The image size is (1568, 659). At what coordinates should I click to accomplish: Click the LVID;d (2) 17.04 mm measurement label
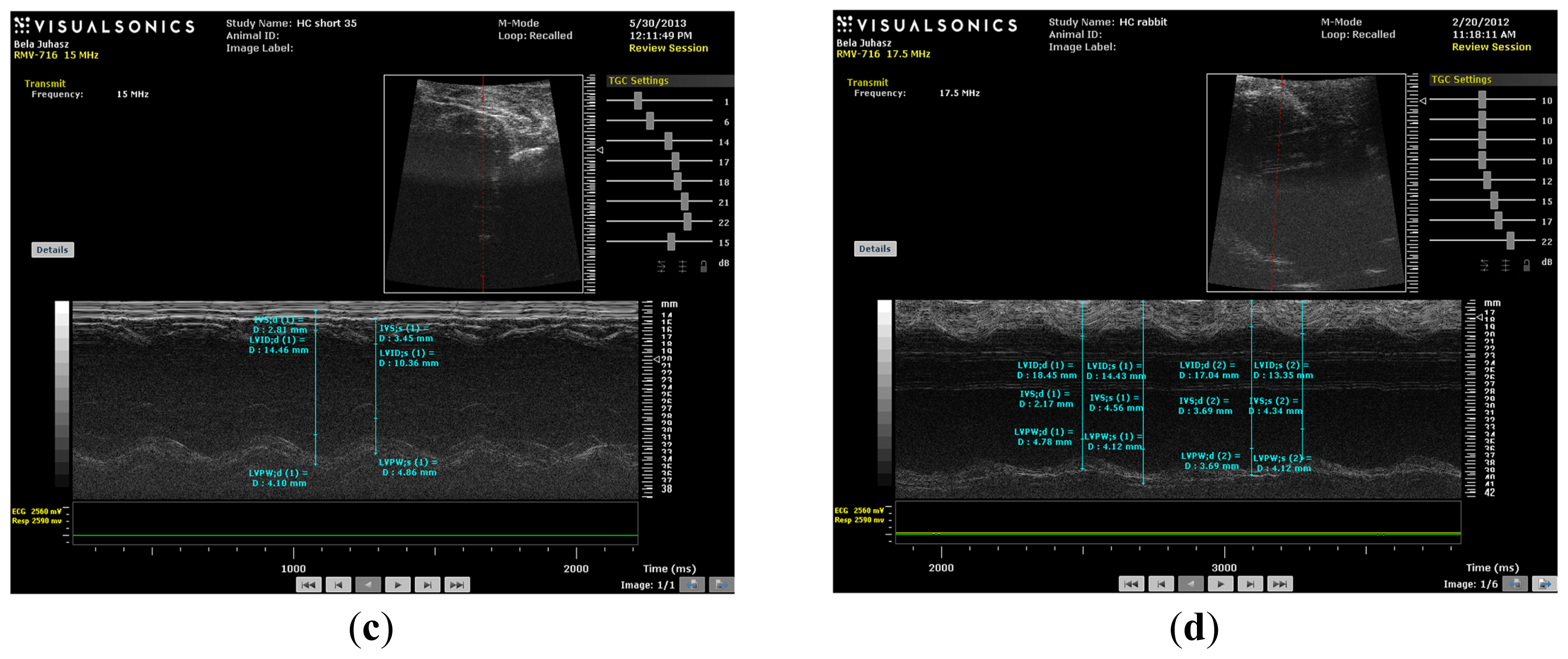point(1208,370)
